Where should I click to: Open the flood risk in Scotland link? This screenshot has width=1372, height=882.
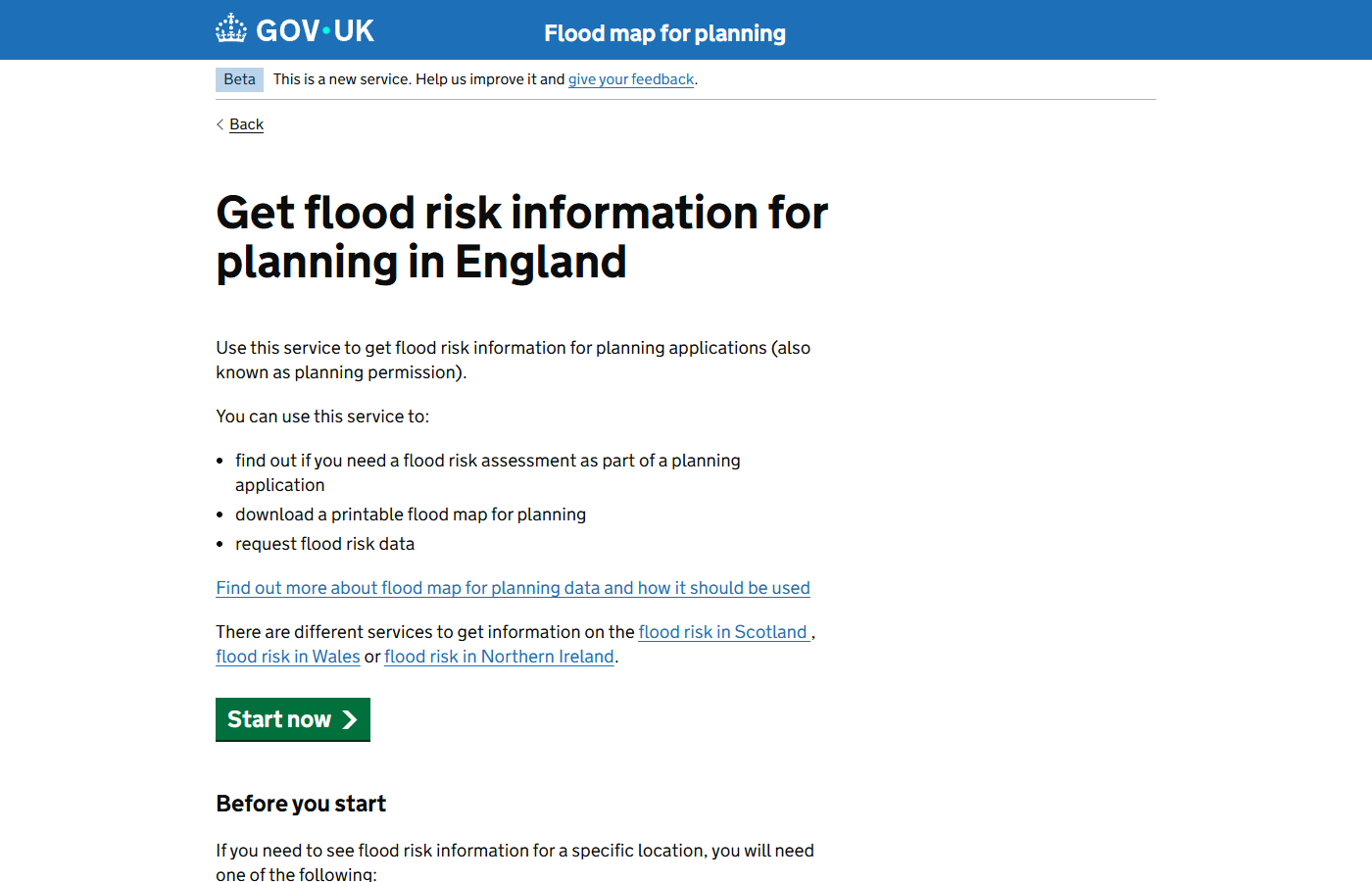(723, 632)
